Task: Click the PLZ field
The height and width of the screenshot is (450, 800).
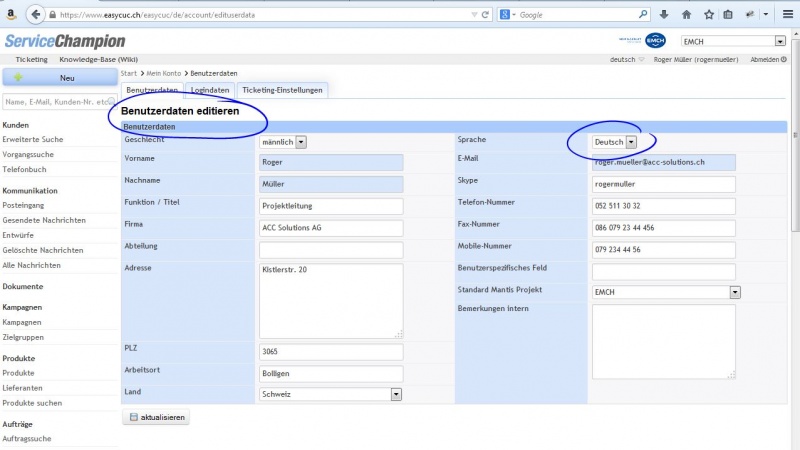Action: pos(331,352)
